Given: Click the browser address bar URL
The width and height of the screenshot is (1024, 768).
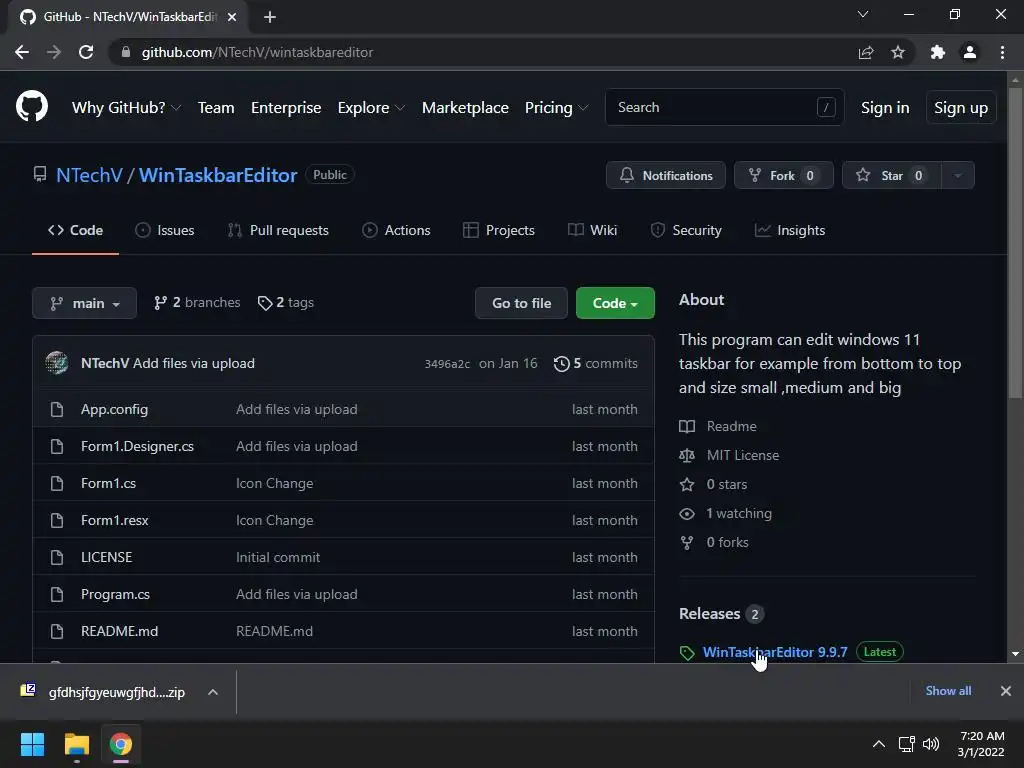Looking at the screenshot, I should (257, 52).
